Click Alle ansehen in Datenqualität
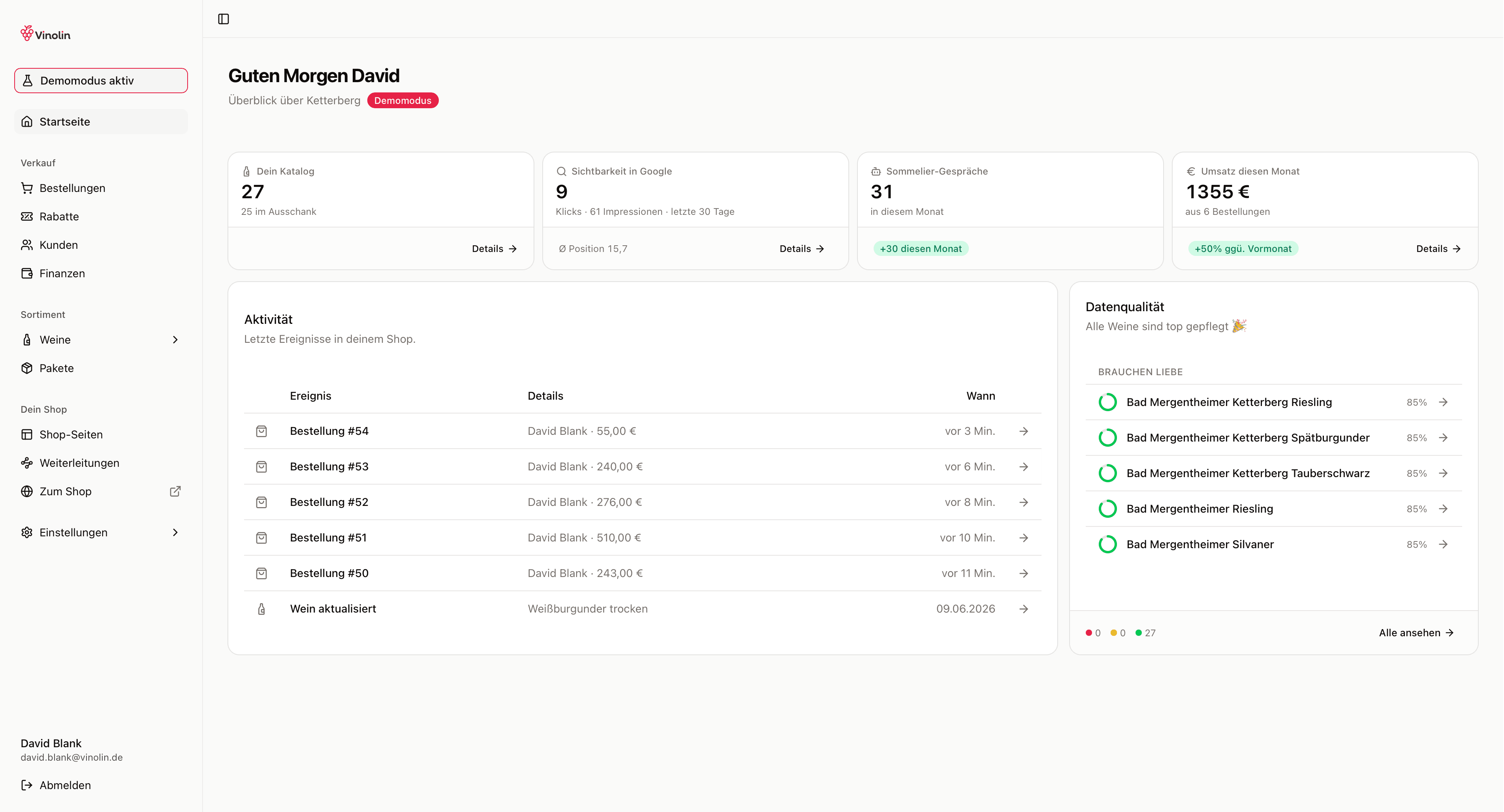The height and width of the screenshot is (812, 1504). pos(1416,633)
